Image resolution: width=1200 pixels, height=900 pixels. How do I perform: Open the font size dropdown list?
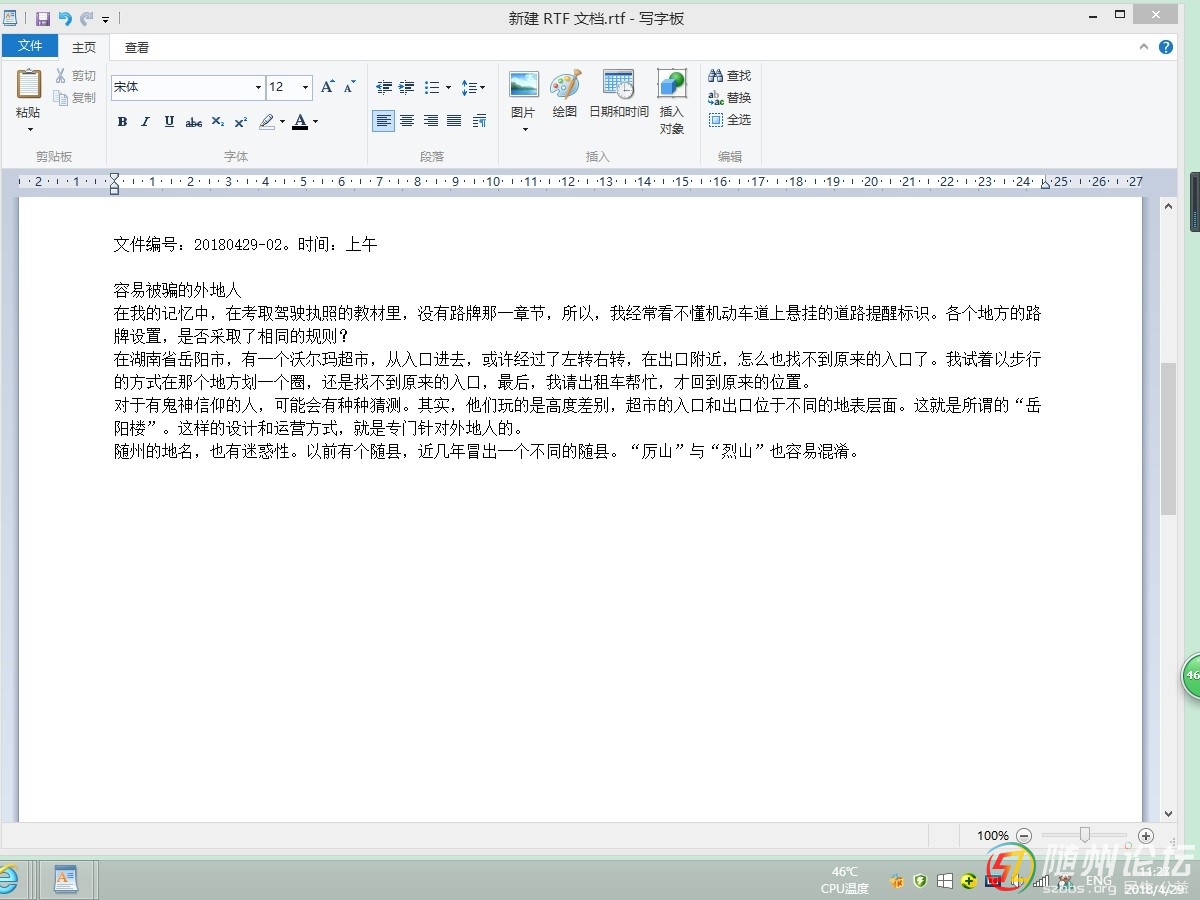[x=305, y=88]
